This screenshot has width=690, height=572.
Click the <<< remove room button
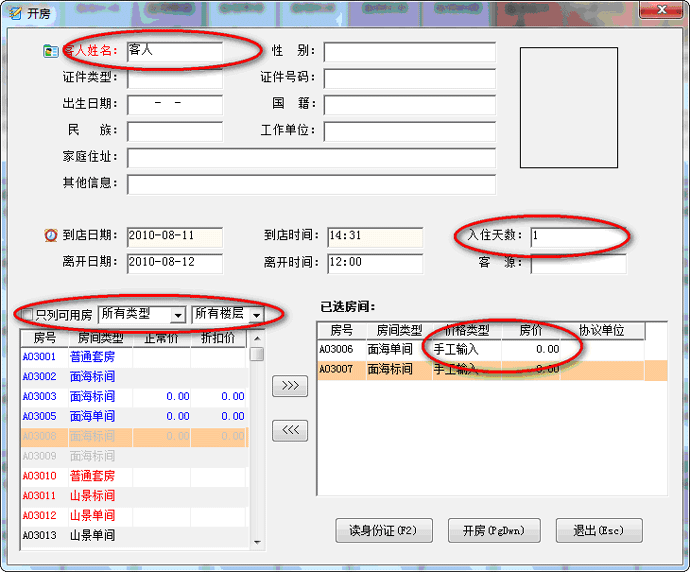click(x=290, y=430)
